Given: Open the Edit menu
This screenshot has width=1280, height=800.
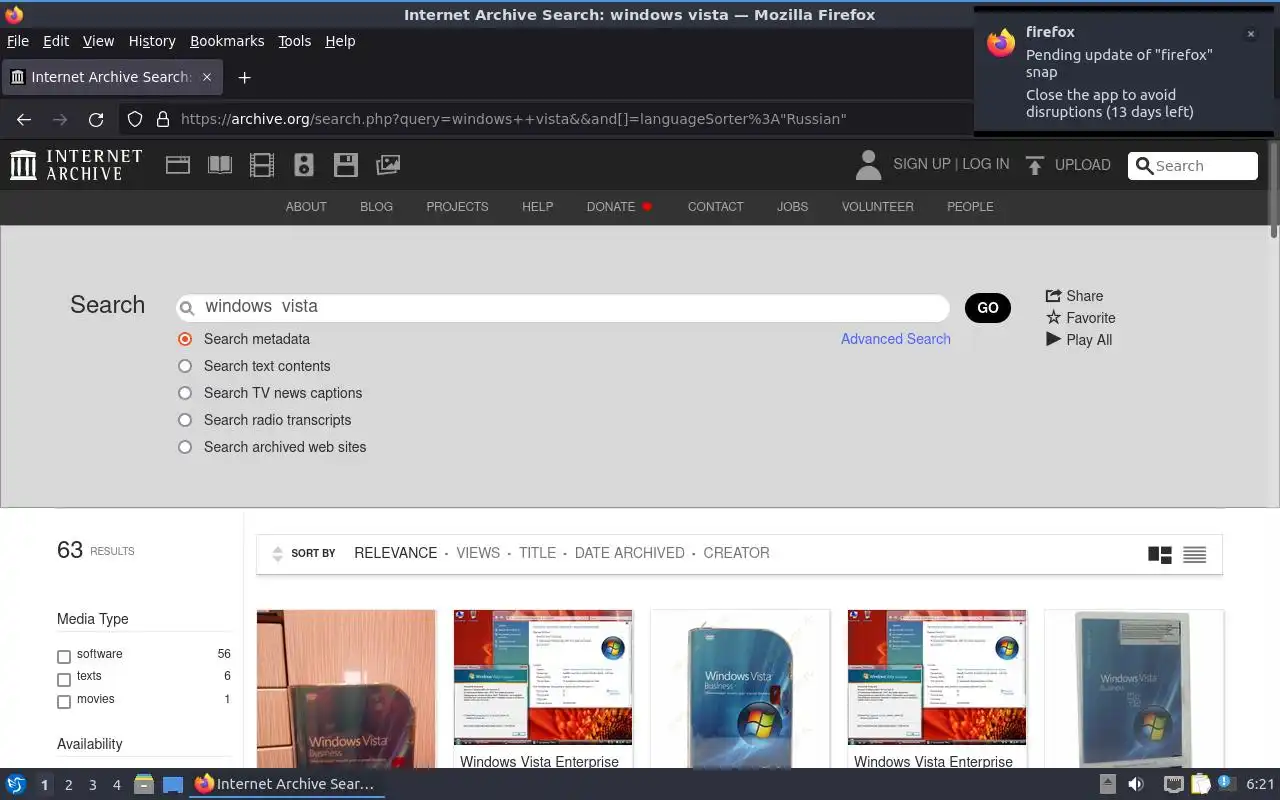Looking at the screenshot, I should pos(56,41).
